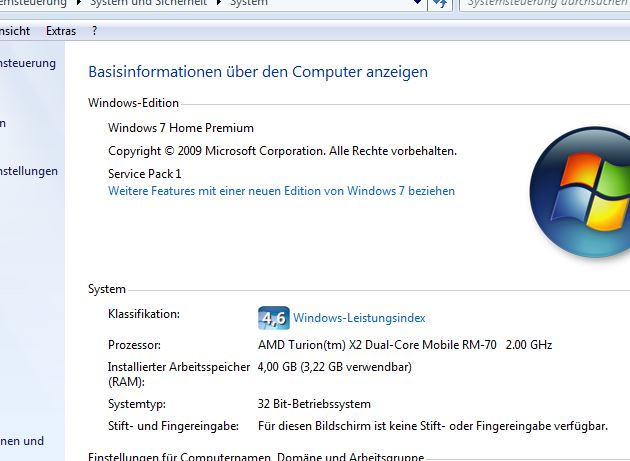
Task: Click the 4,6 performance rating badge
Action: pos(274,318)
